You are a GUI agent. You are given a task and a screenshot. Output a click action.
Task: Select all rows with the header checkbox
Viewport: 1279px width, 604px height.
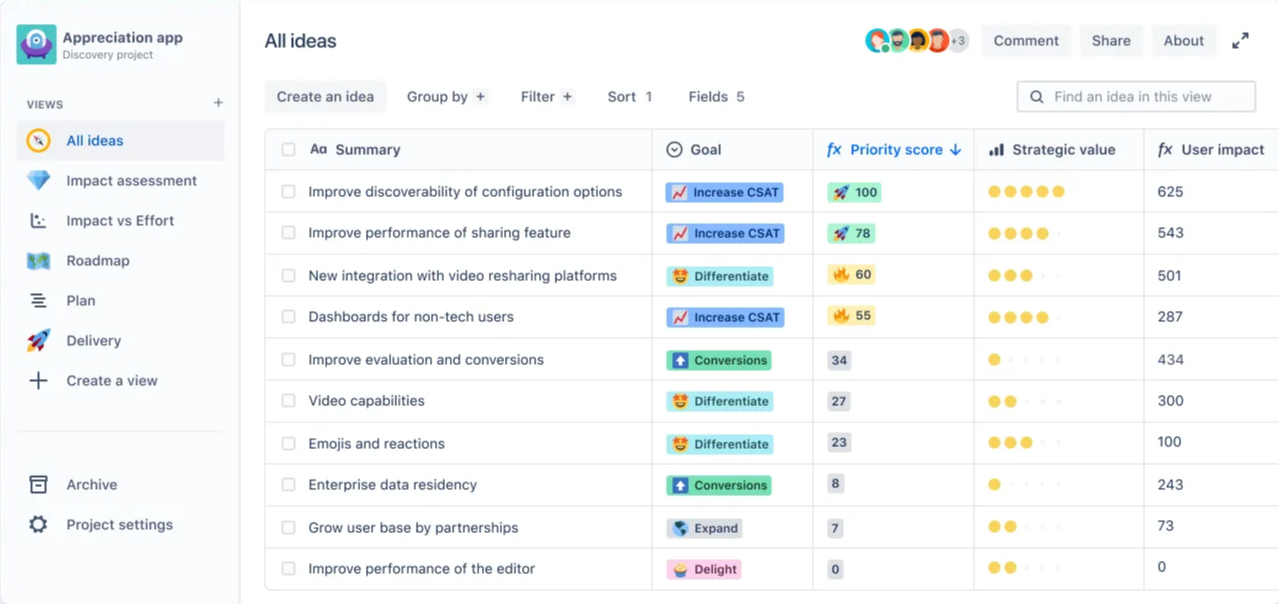click(289, 149)
